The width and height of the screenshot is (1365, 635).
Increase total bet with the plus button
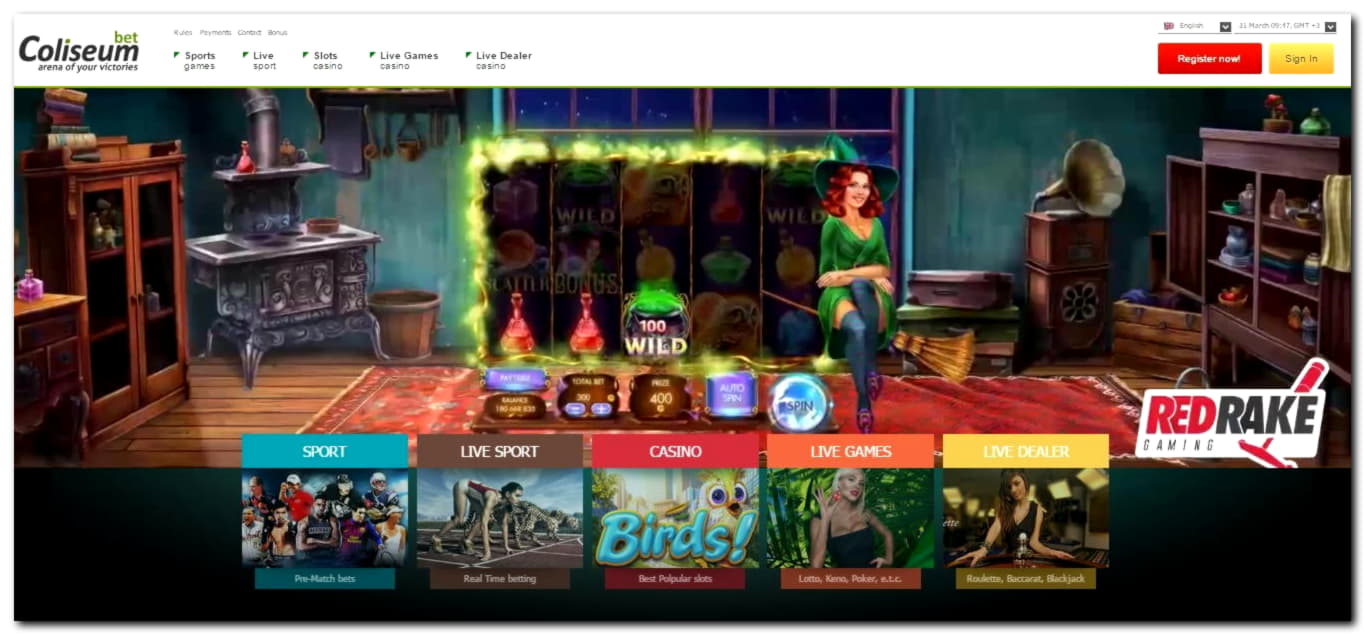(600, 408)
